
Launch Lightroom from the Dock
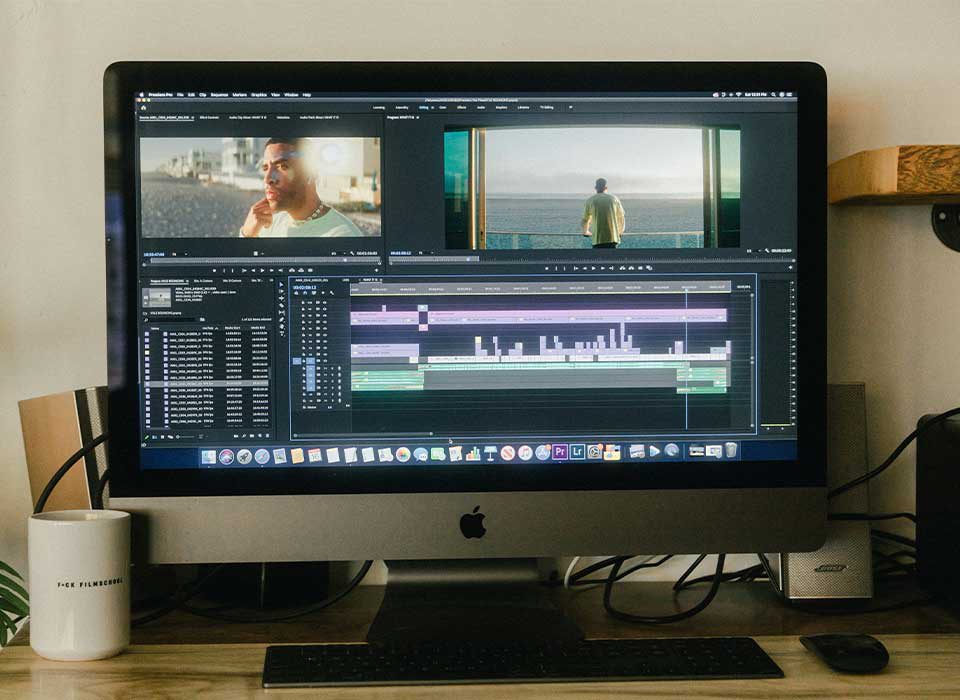(577, 452)
